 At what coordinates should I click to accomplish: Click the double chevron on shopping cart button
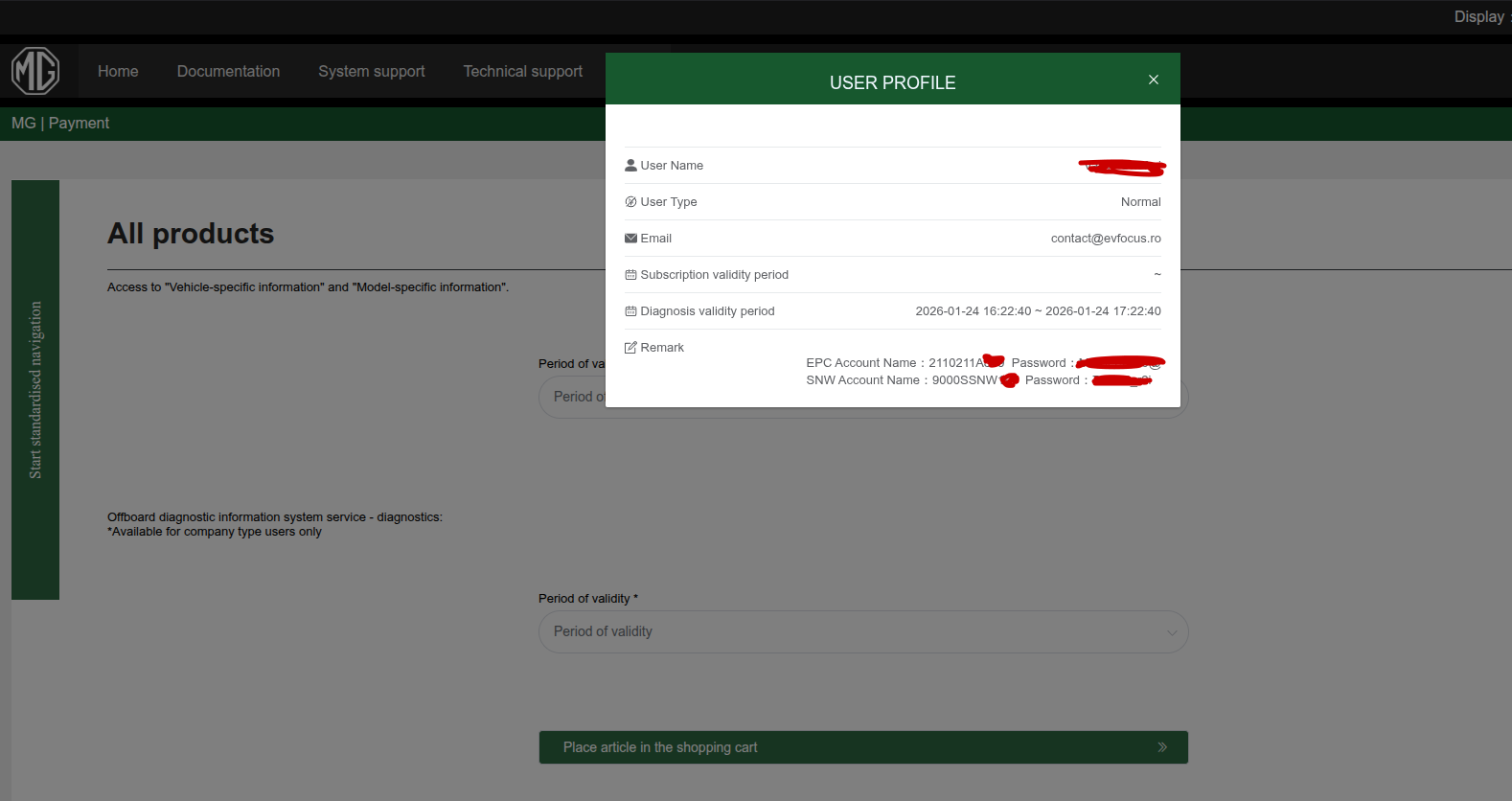[x=1162, y=747]
